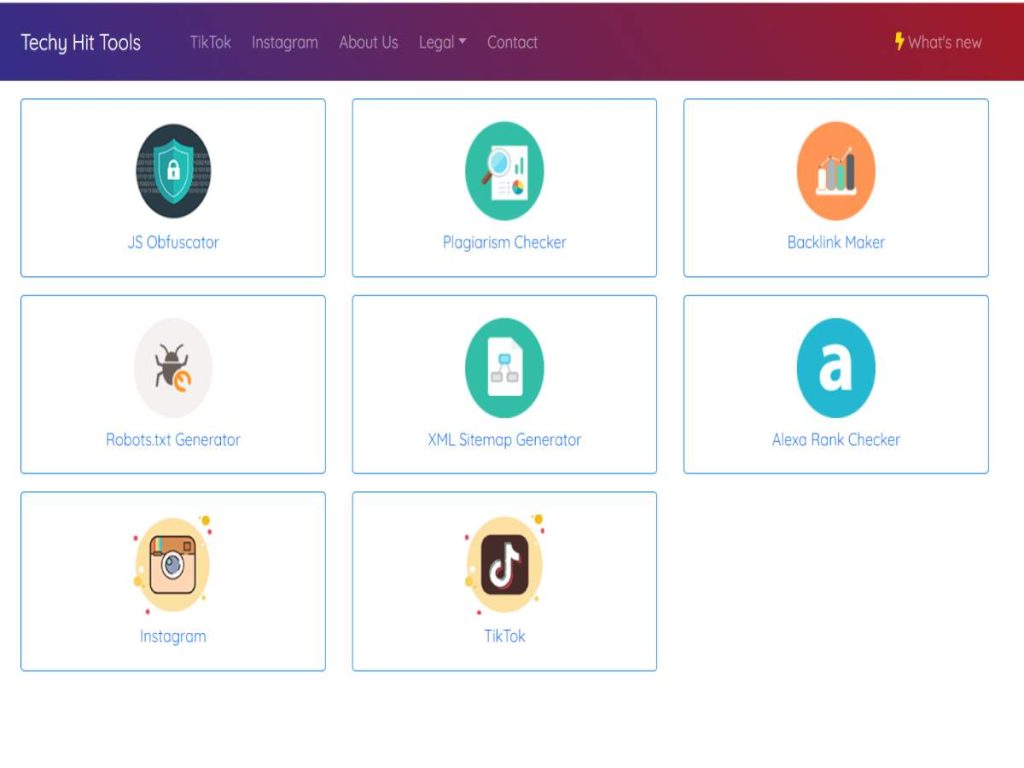Screen dimensions: 1024x768
Task: Open the TikTok menu item
Action: [x=209, y=42]
